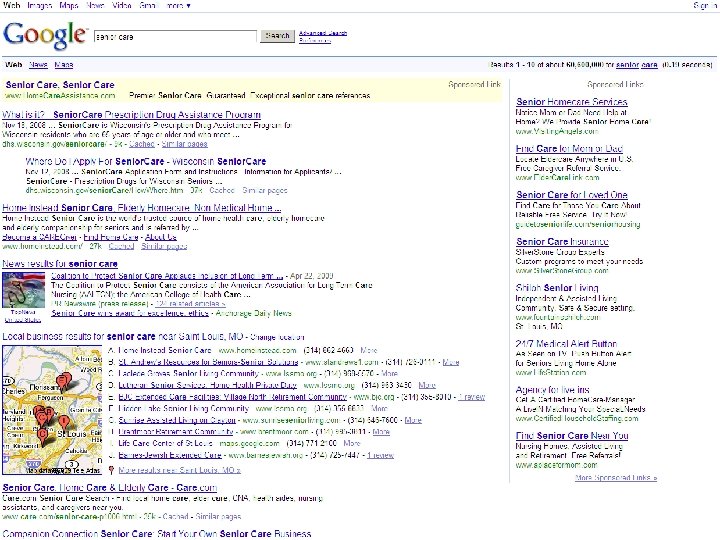
Task: Open the related articles link under the news story
Action: click(x=190, y=304)
